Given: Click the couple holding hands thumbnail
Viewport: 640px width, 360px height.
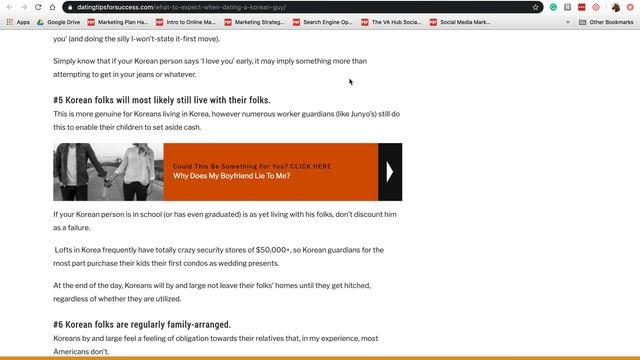Looking at the screenshot, I should click(x=108, y=172).
